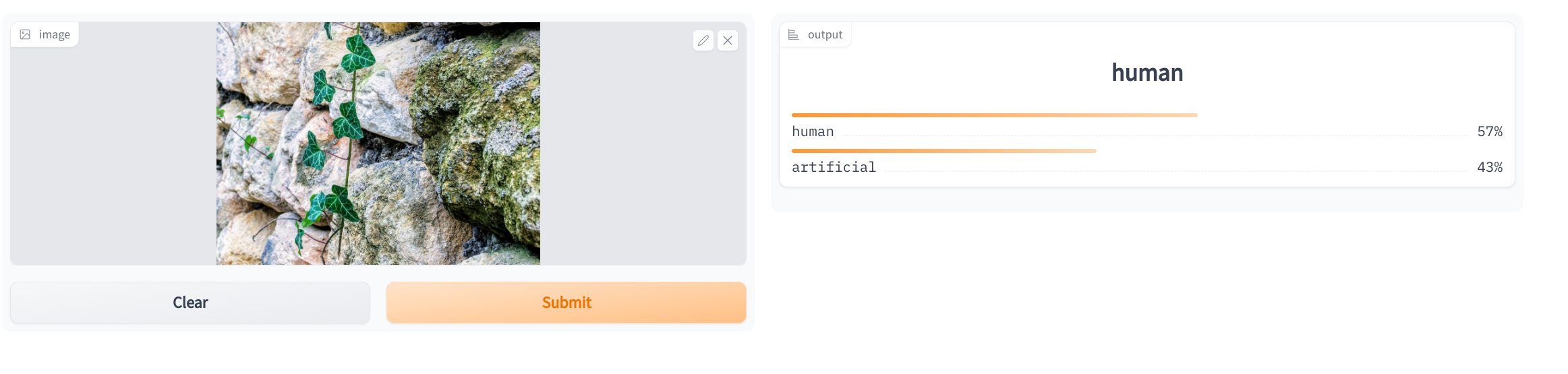Screen dimensions: 1568x374
Task: Remove the uploaded image with X icon
Action: pyautogui.click(x=728, y=40)
